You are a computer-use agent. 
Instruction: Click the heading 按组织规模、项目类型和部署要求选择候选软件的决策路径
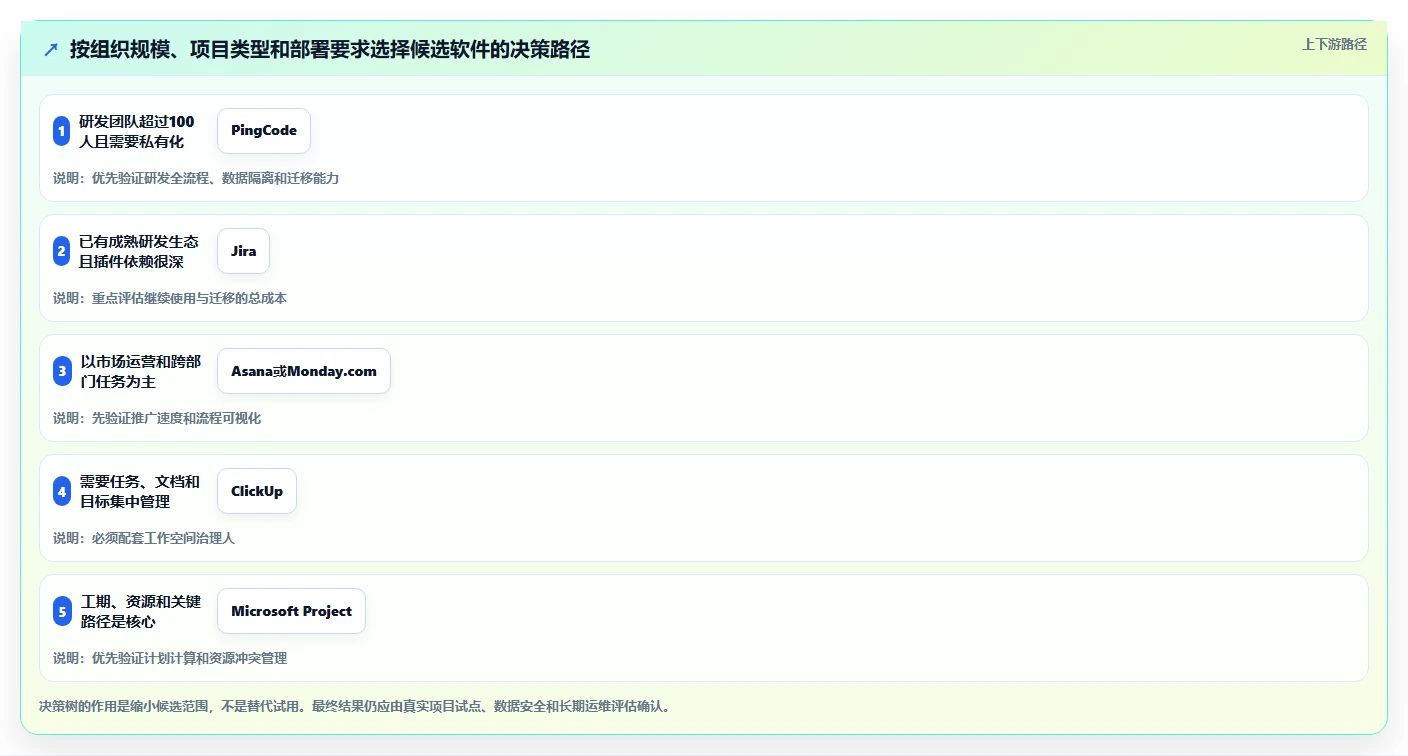(330, 50)
